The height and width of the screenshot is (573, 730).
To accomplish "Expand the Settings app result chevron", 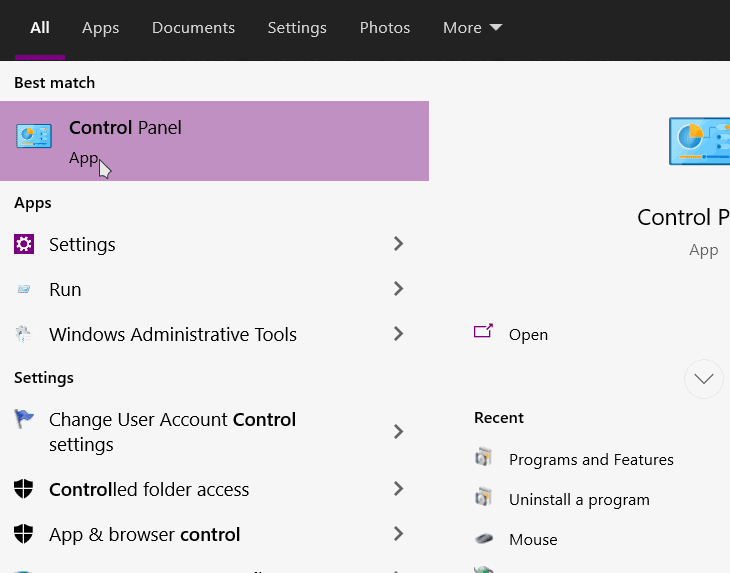I will click(398, 243).
